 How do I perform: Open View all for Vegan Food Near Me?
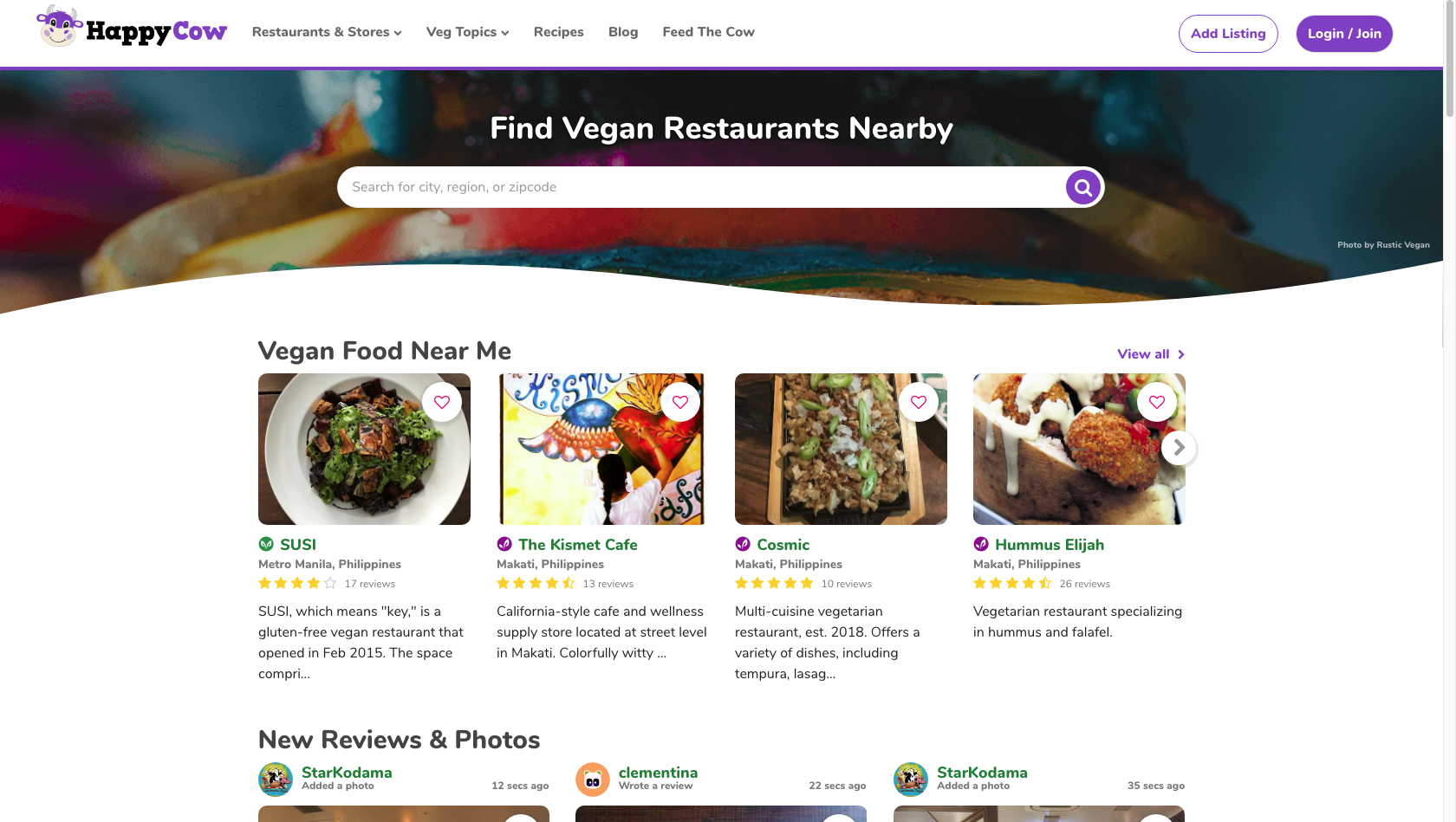click(x=1151, y=354)
